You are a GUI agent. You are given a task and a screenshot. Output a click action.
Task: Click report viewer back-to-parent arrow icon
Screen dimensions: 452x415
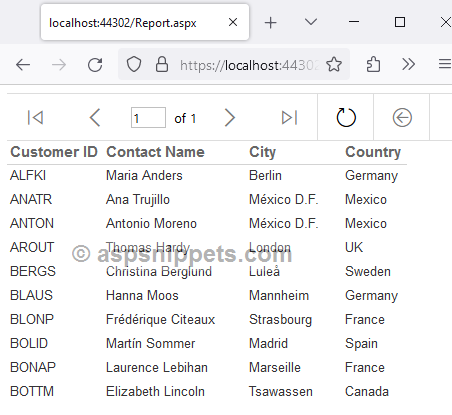[x=402, y=118]
